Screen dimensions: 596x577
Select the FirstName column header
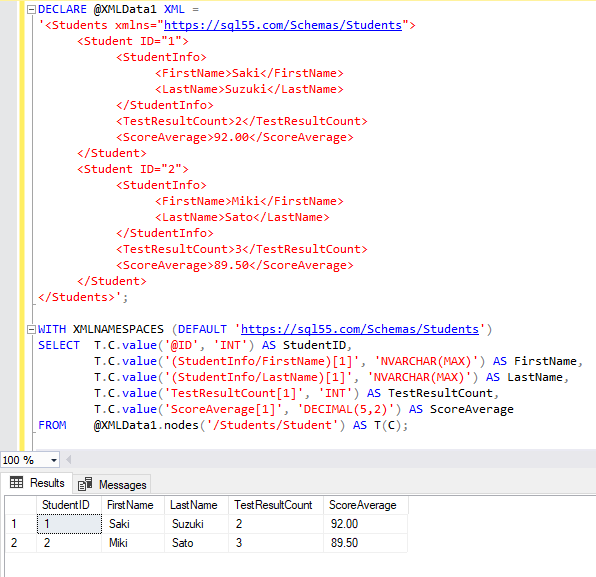(133, 505)
